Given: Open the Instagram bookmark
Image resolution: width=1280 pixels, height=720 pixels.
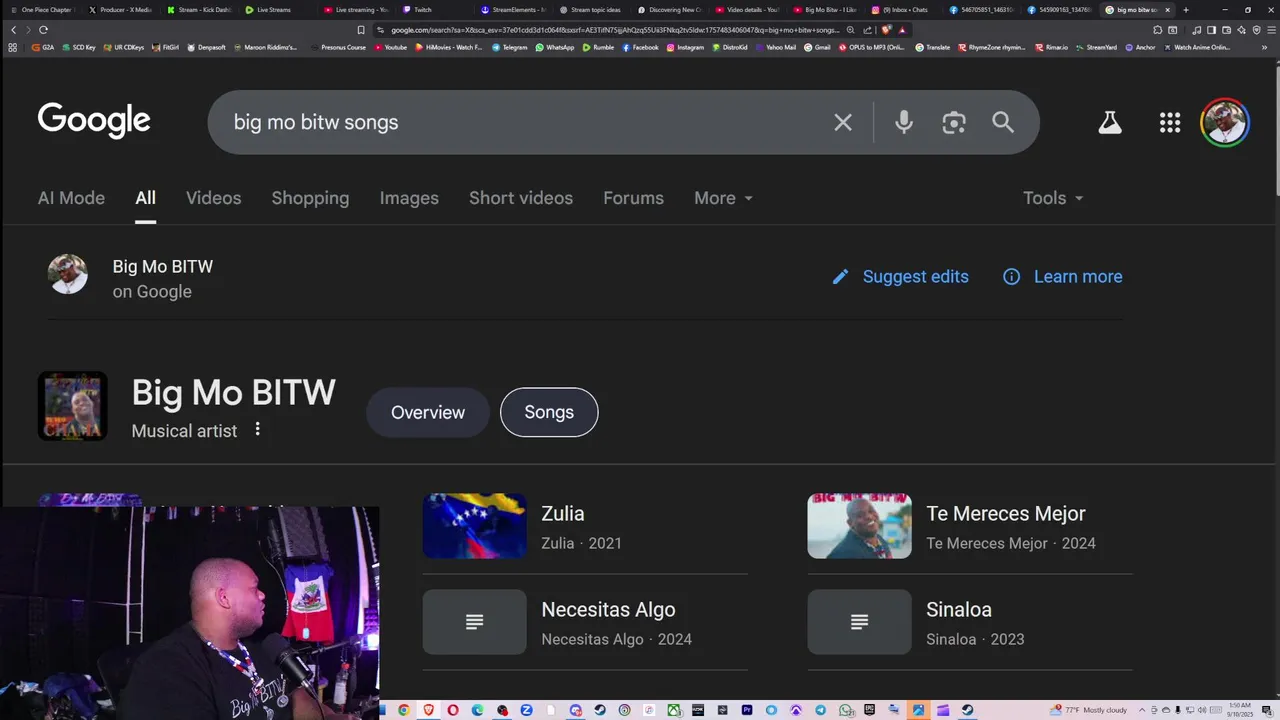Looking at the screenshot, I should pos(685,47).
